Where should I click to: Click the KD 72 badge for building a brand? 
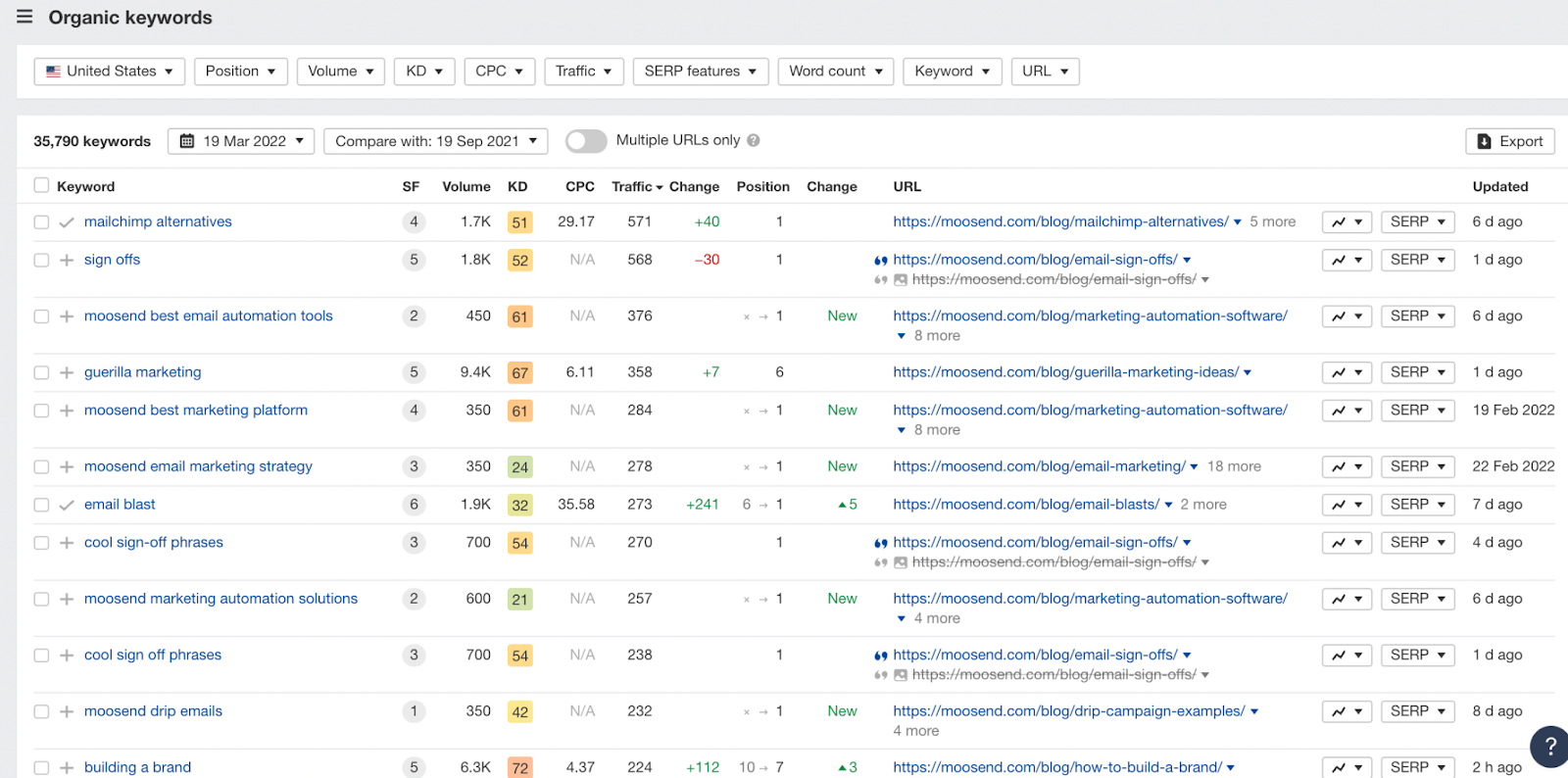pyautogui.click(x=520, y=768)
